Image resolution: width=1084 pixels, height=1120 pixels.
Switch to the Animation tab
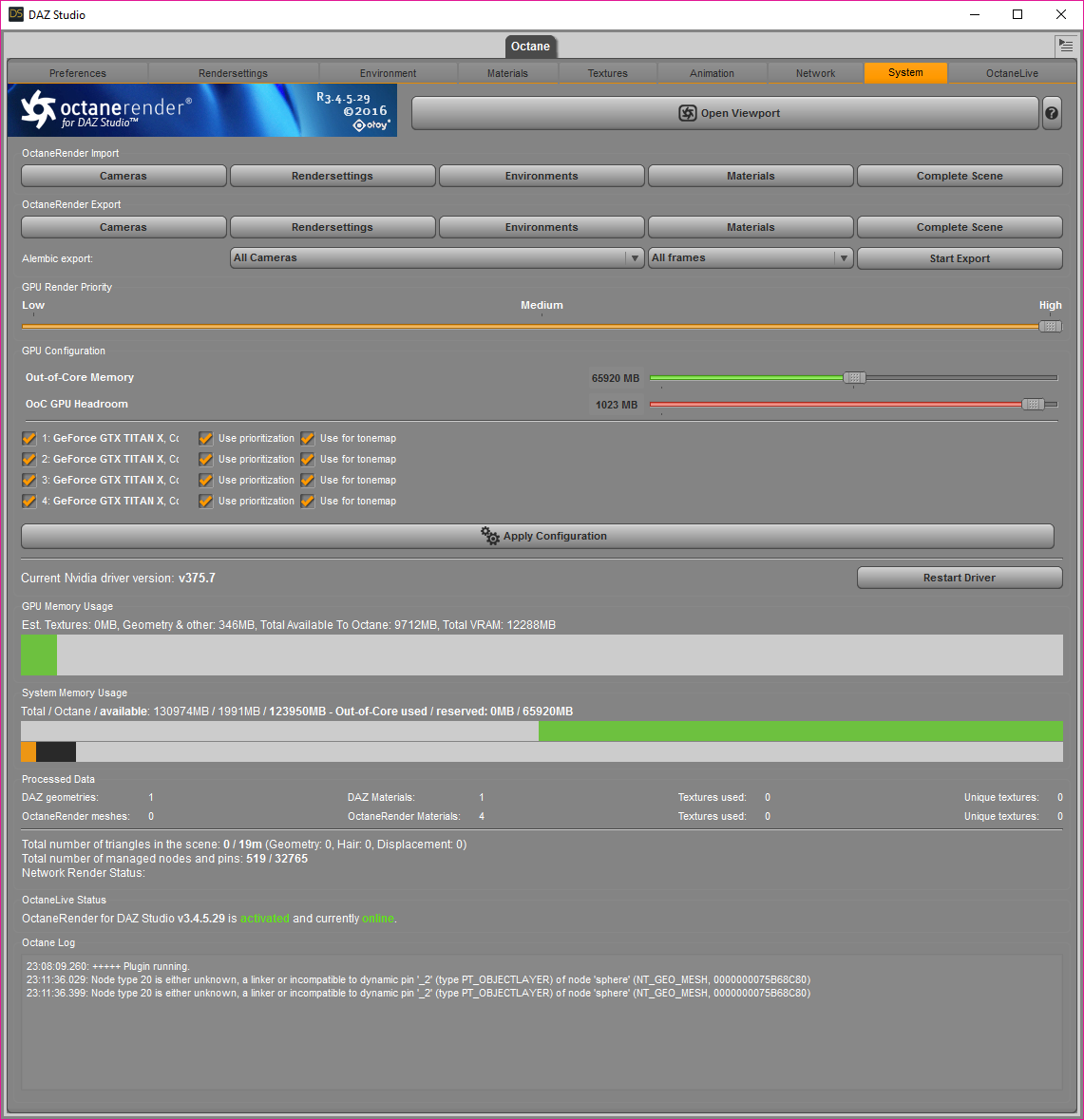(x=712, y=73)
